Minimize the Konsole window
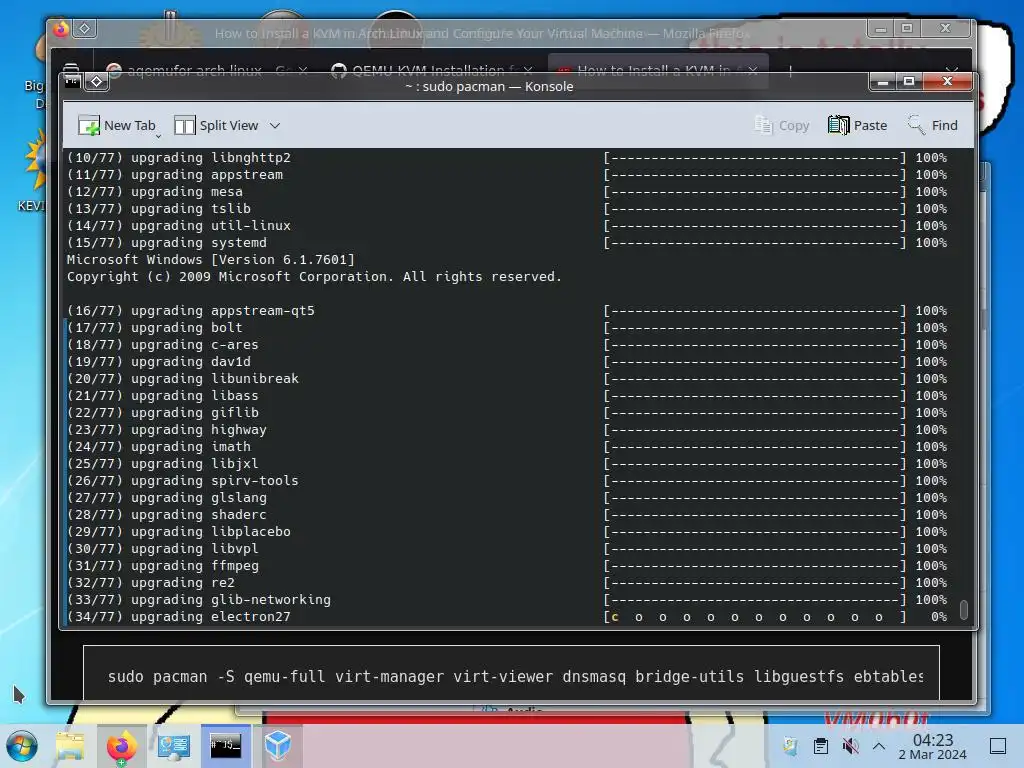 883,82
